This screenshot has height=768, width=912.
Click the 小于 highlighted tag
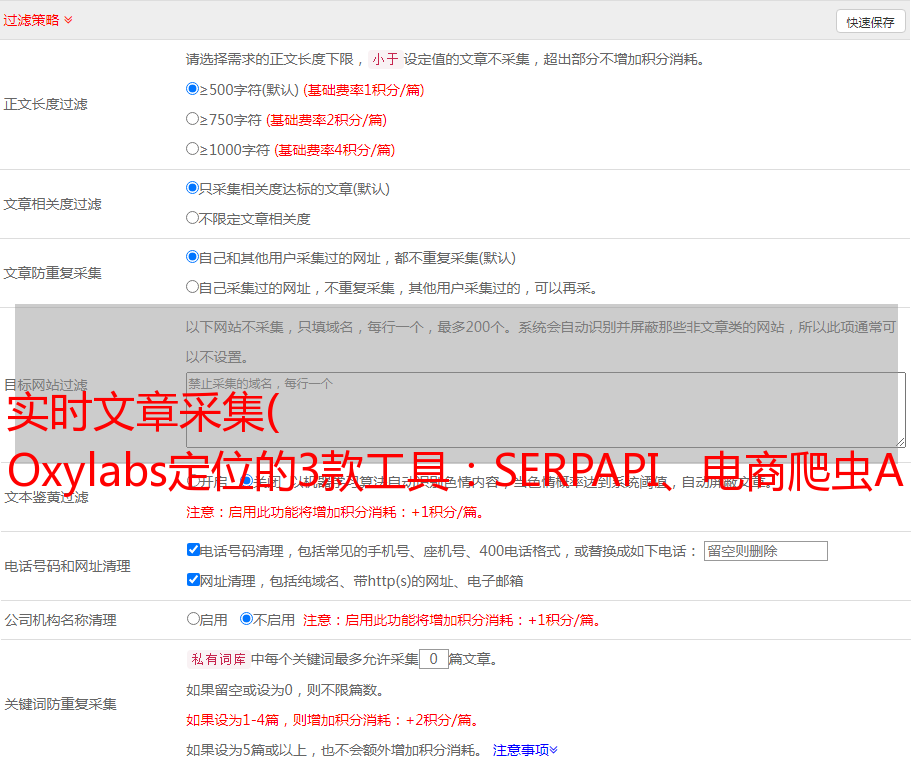coord(385,59)
